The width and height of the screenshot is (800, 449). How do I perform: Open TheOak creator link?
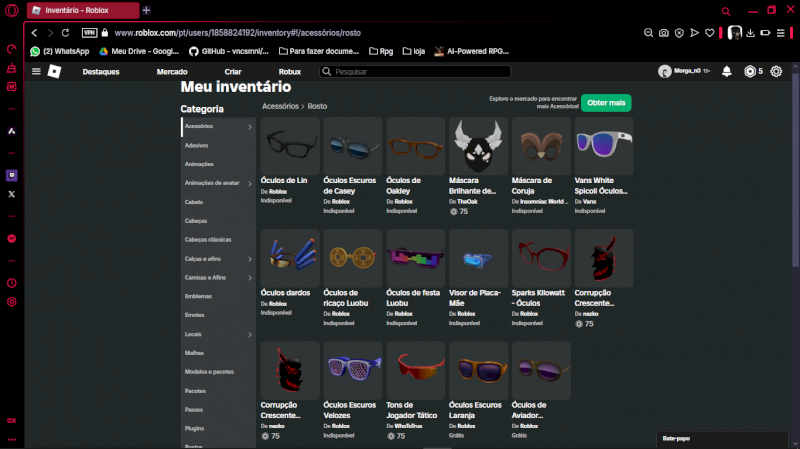coord(467,202)
